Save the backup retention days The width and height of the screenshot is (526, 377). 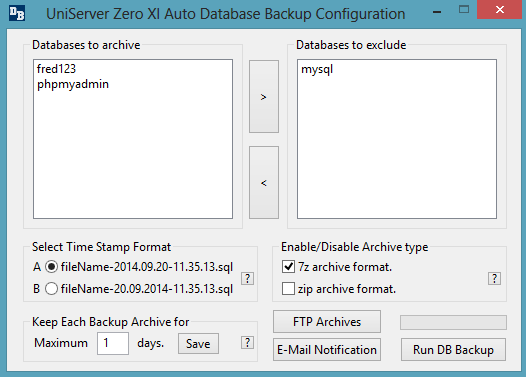click(198, 343)
